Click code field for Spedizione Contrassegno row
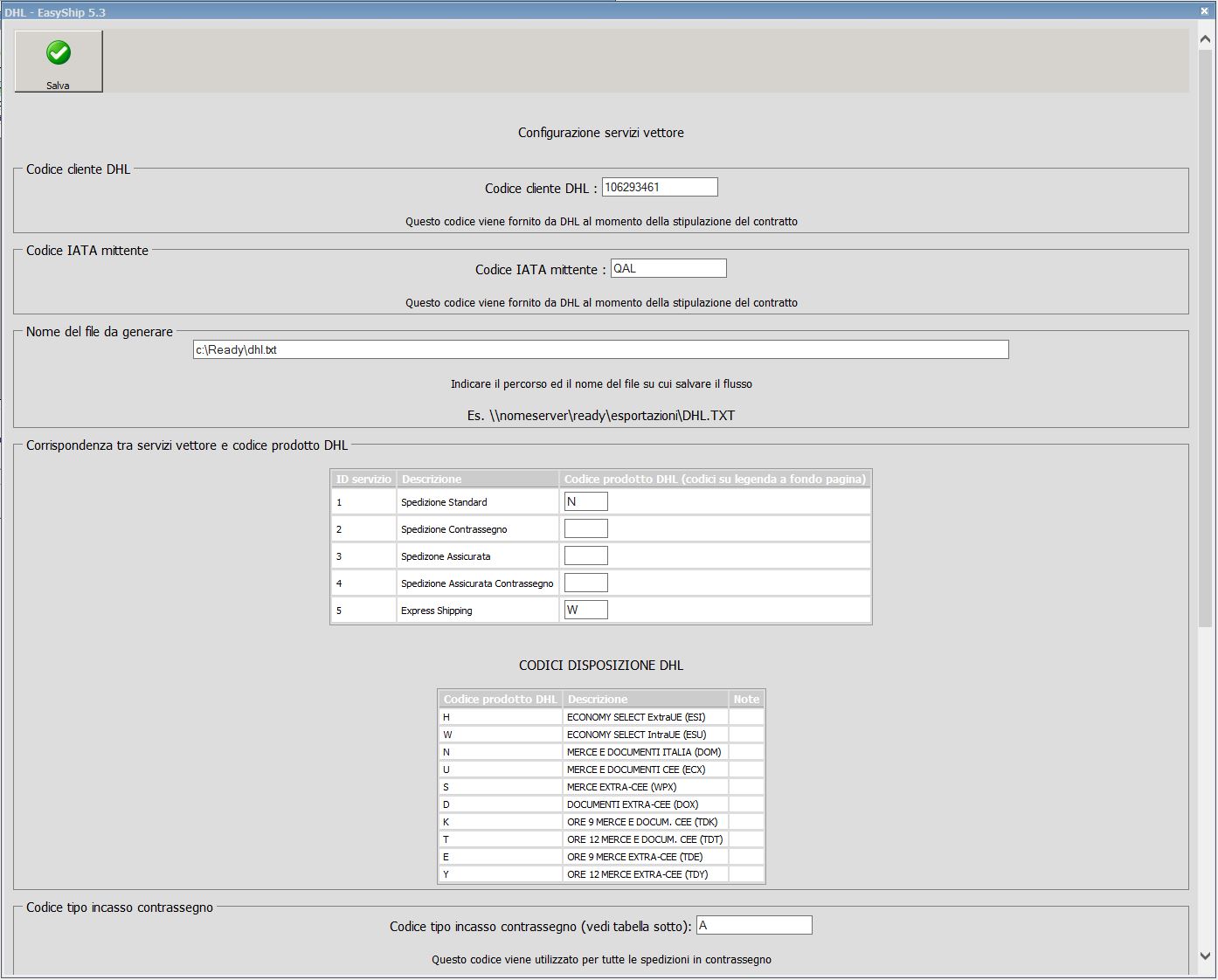Image resolution: width=1218 pixels, height=980 pixels. click(586, 528)
